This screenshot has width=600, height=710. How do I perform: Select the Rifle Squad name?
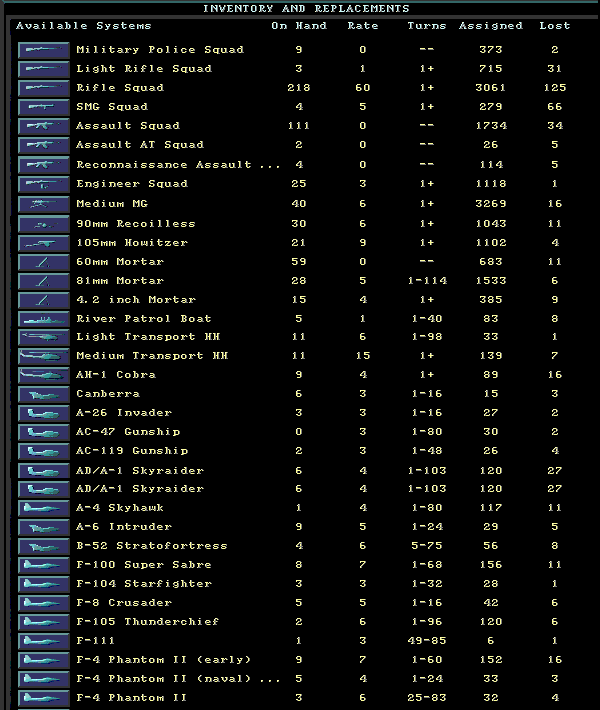120,88
